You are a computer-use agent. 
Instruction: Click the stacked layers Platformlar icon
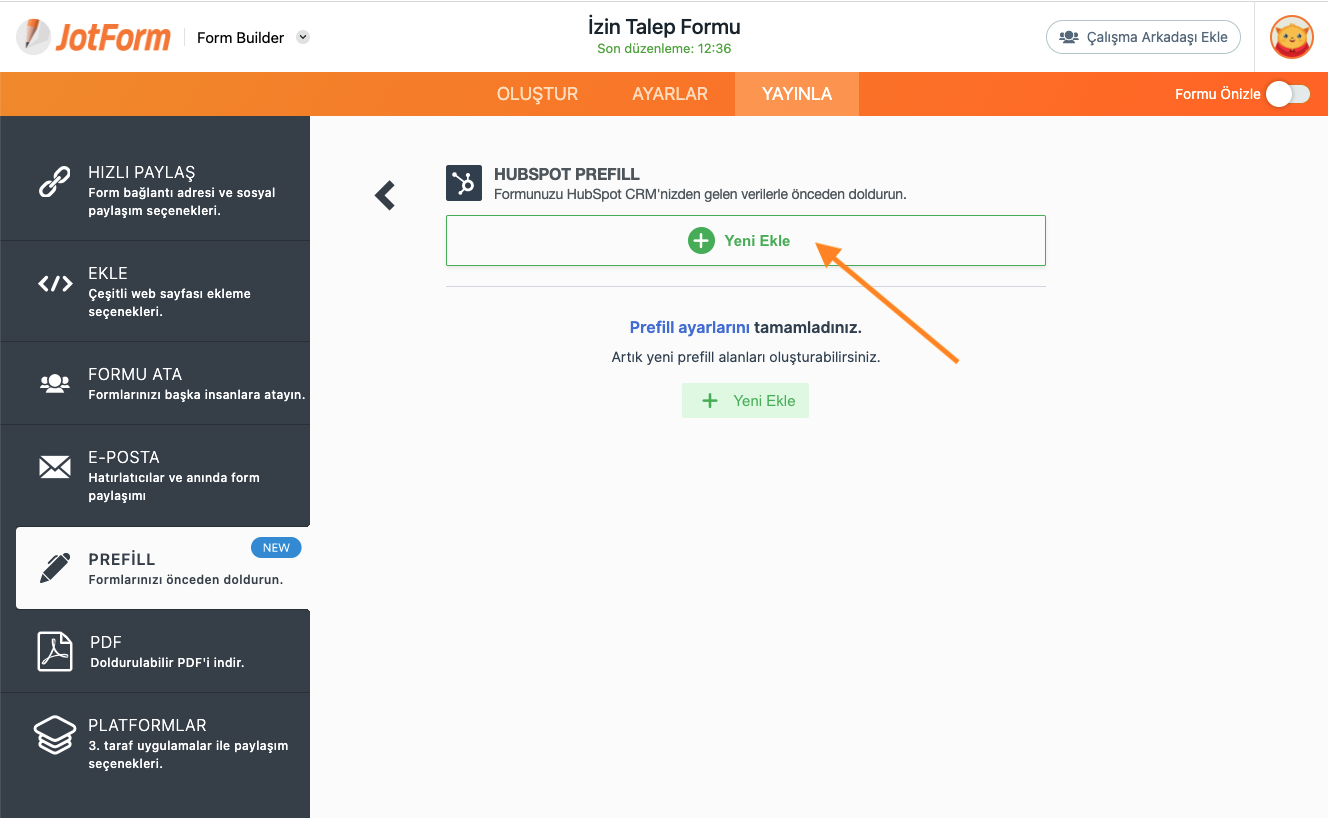pyautogui.click(x=55, y=735)
